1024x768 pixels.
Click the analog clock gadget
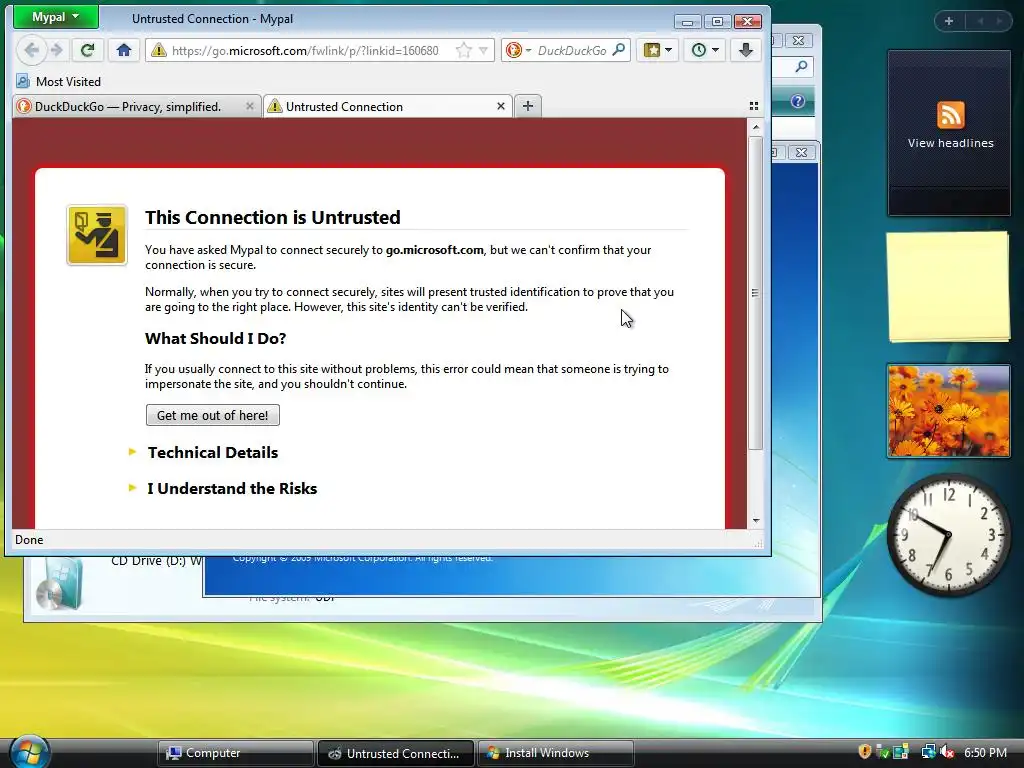[x=948, y=535]
